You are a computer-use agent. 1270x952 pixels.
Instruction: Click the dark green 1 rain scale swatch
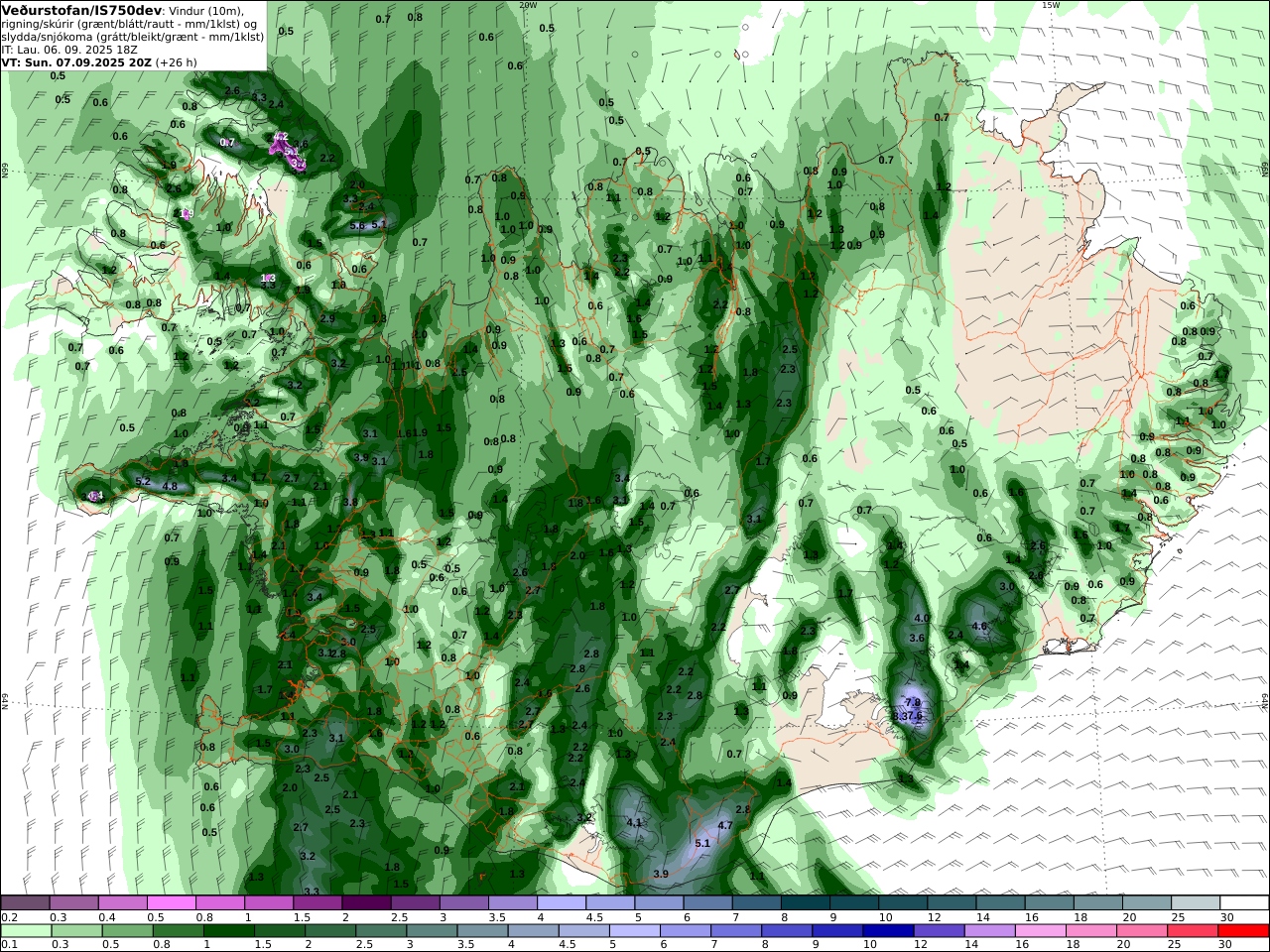[229, 931]
